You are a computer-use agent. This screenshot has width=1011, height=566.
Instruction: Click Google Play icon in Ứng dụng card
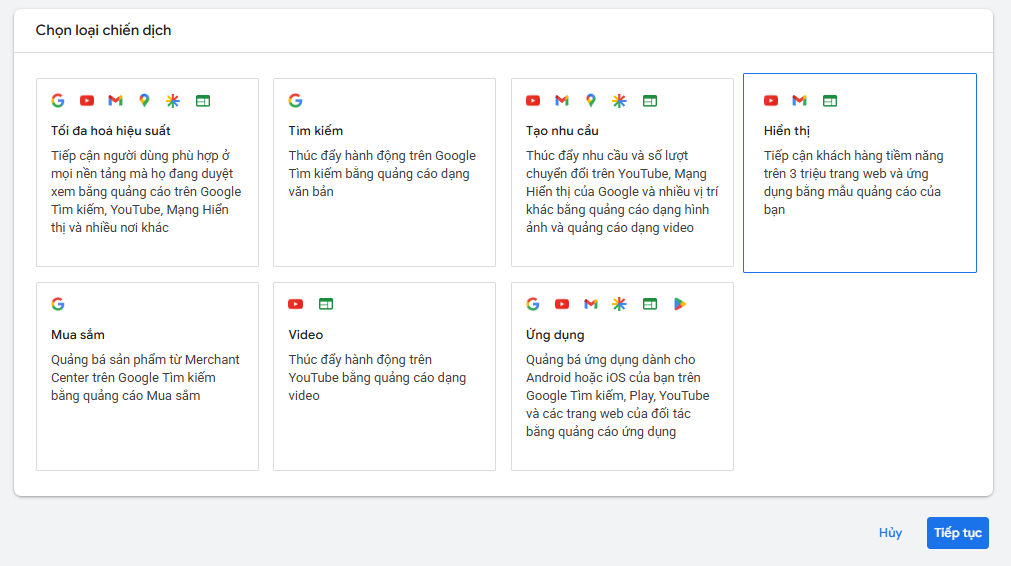point(680,304)
